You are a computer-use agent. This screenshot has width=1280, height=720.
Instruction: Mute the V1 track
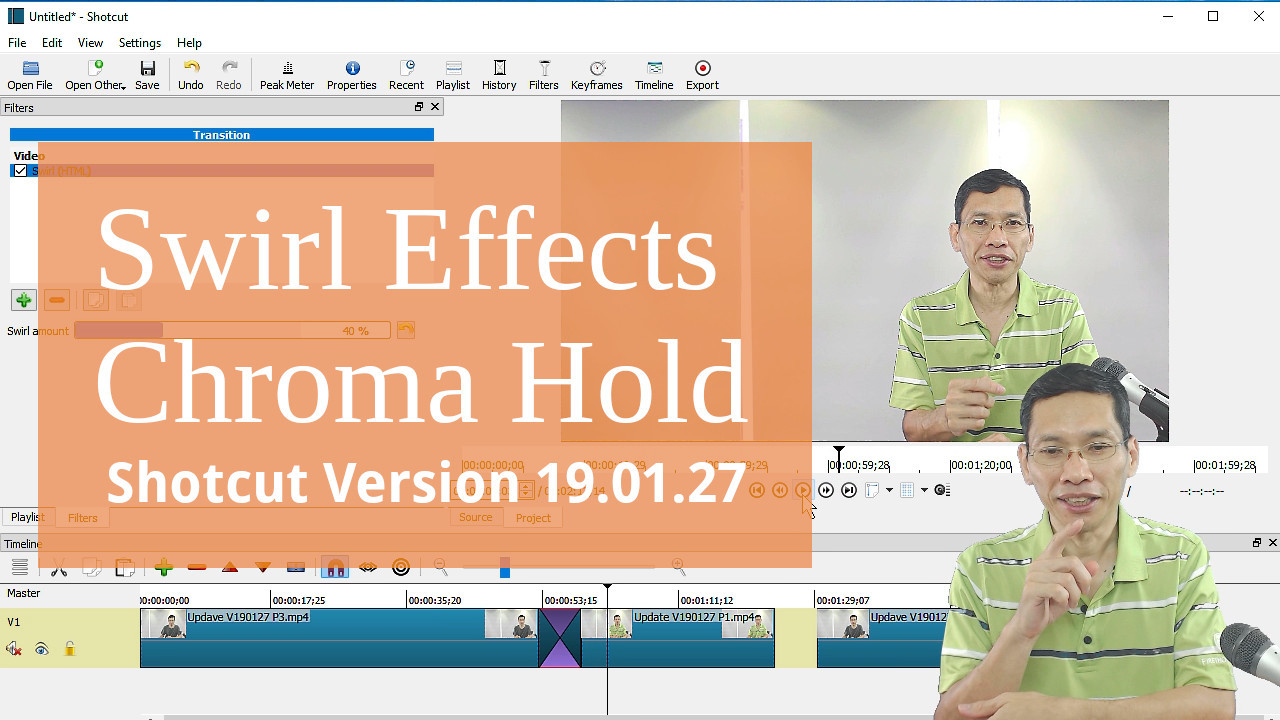(x=14, y=649)
